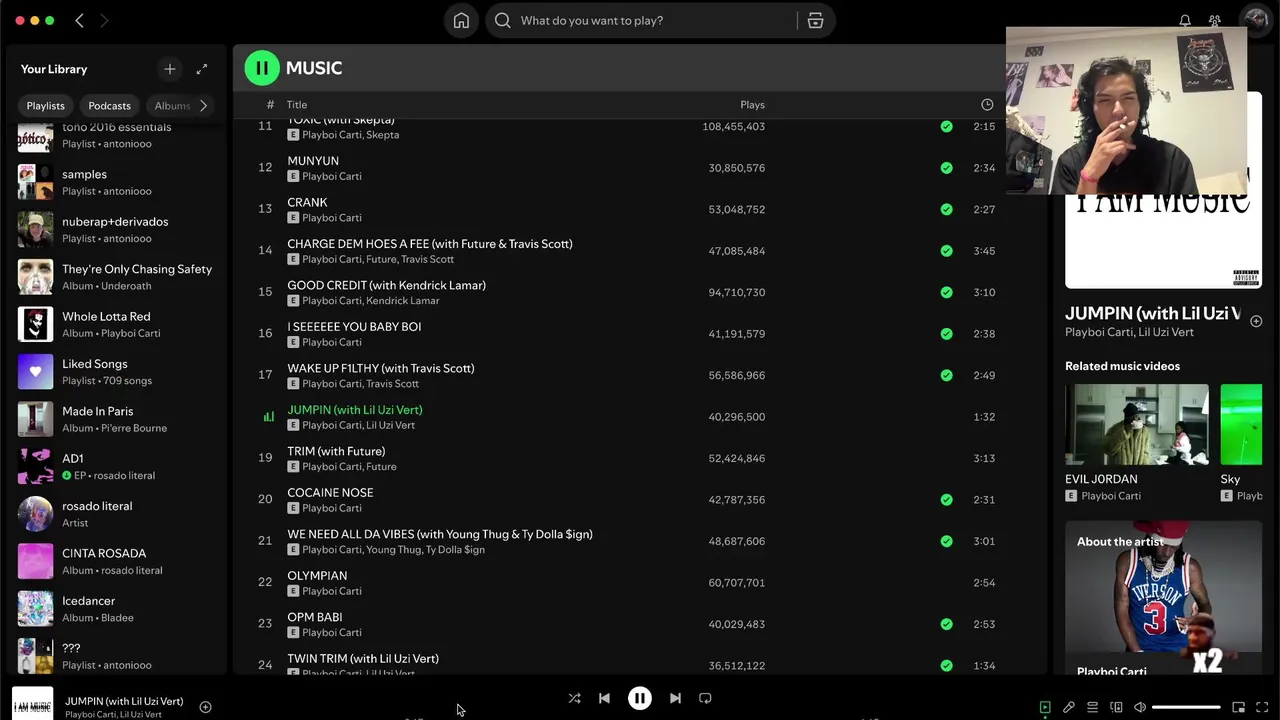Open Whole Lotta Red album in library

118,324
